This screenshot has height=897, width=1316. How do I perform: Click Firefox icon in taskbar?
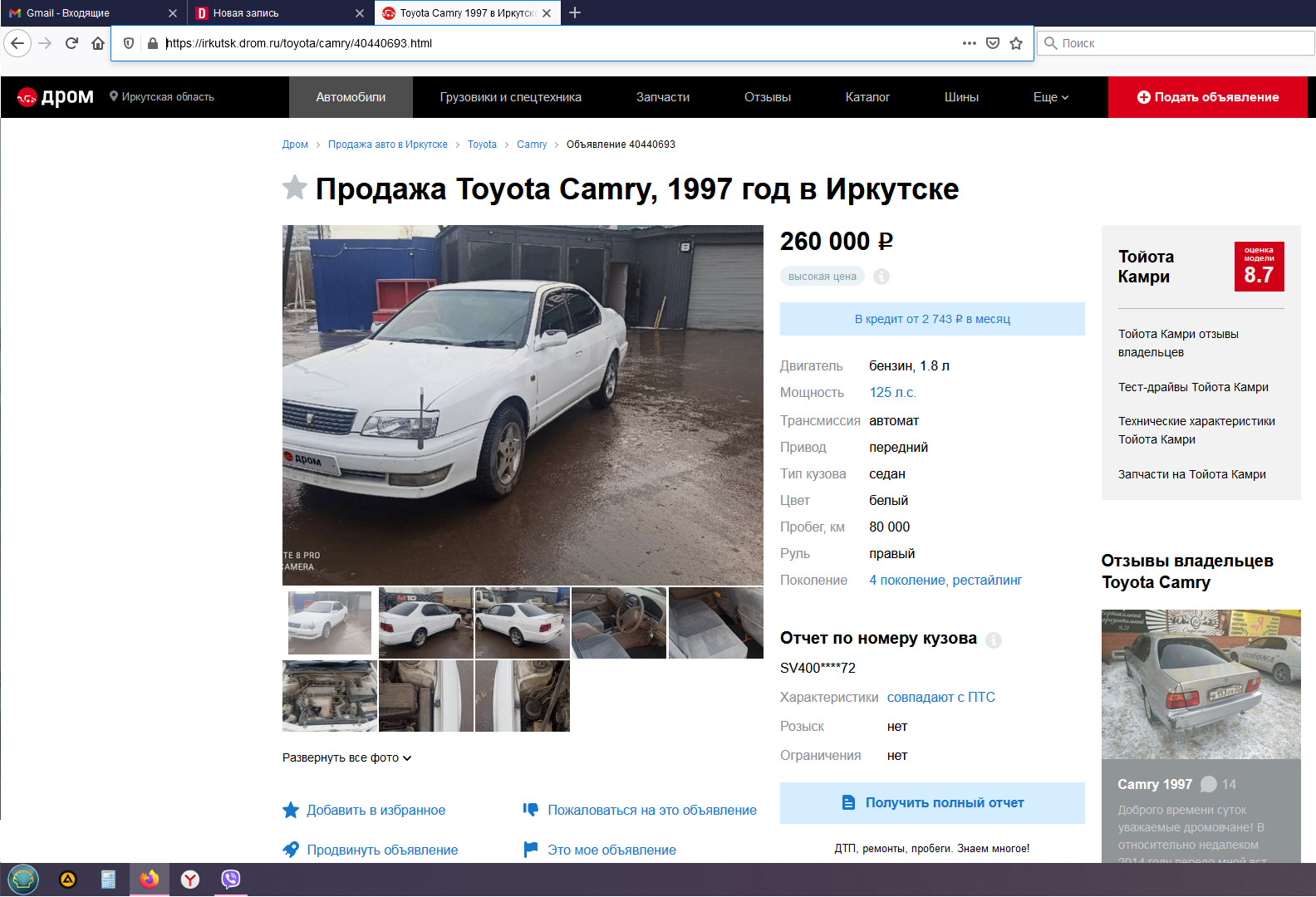point(150,880)
